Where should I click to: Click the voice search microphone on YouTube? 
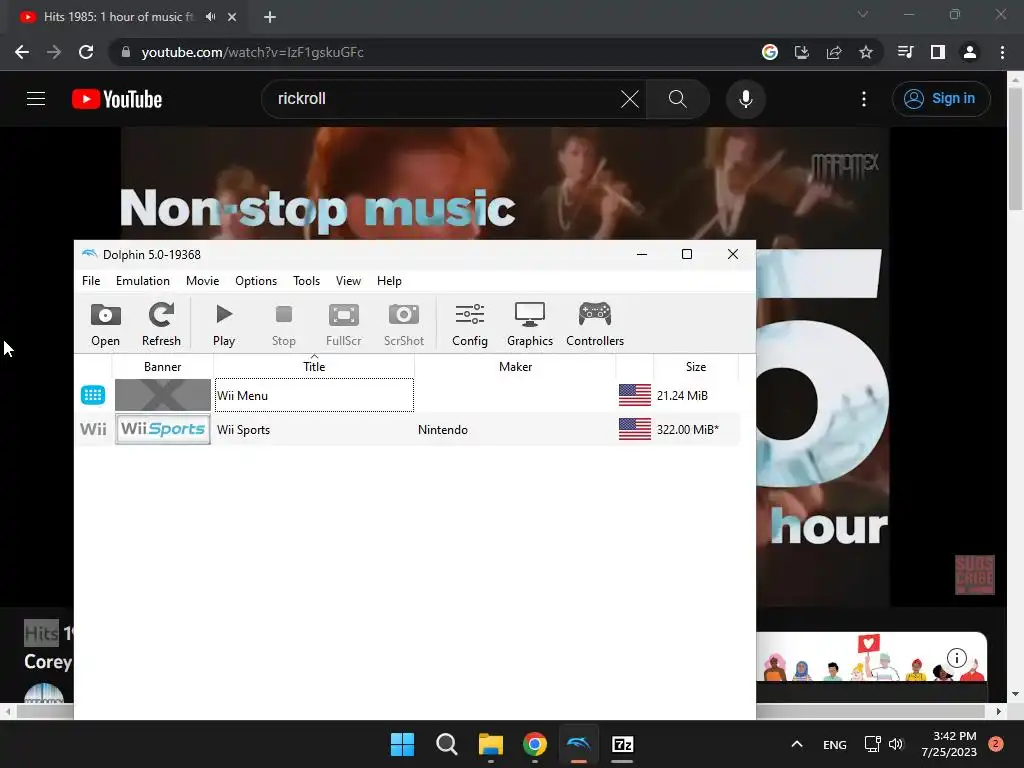click(746, 99)
